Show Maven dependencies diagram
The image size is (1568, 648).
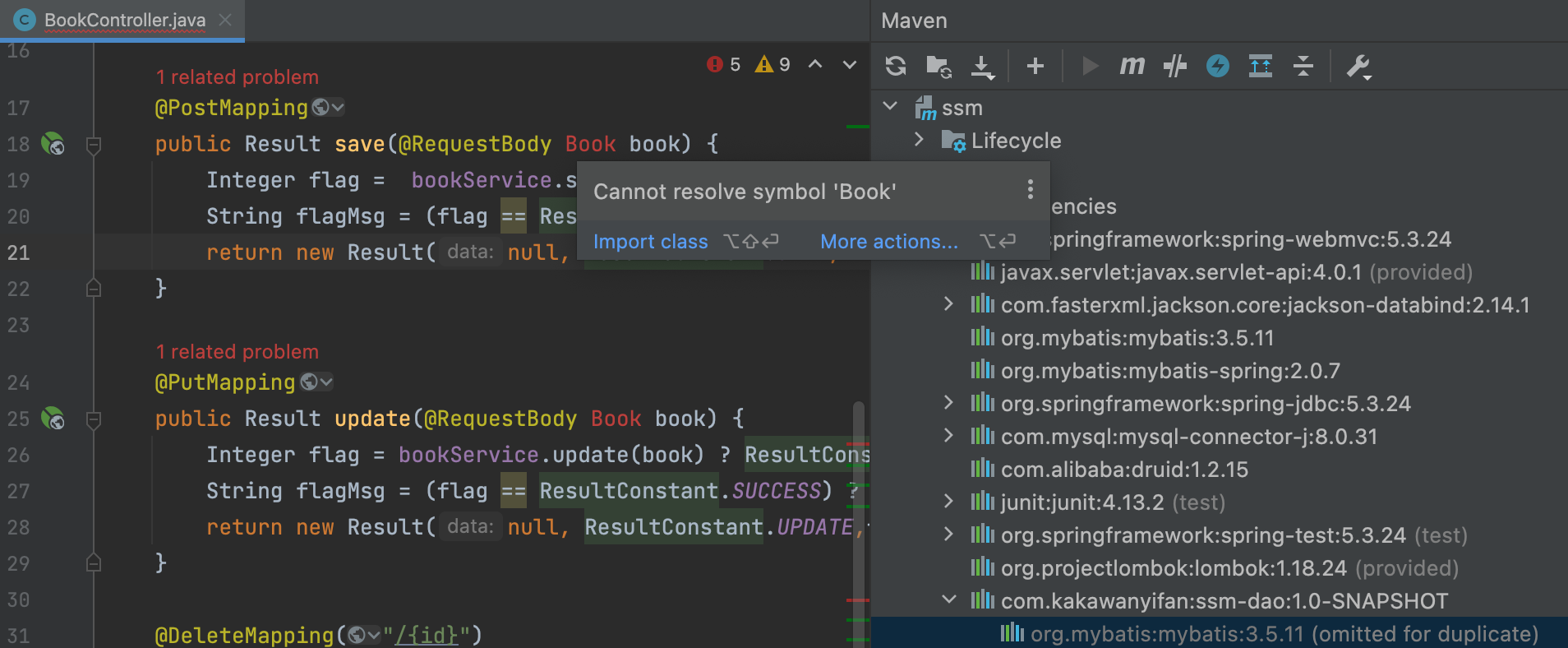1260,66
